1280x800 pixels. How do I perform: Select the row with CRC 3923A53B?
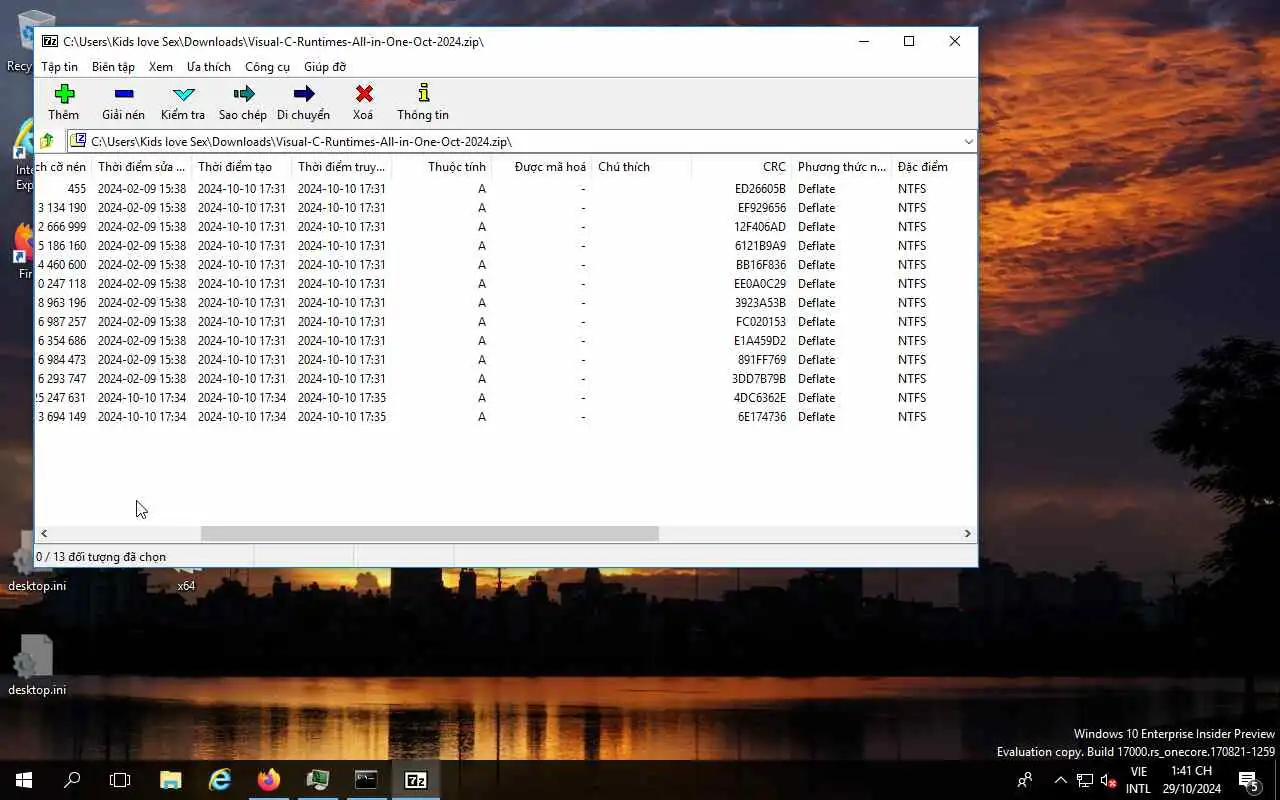(x=505, y=303)
